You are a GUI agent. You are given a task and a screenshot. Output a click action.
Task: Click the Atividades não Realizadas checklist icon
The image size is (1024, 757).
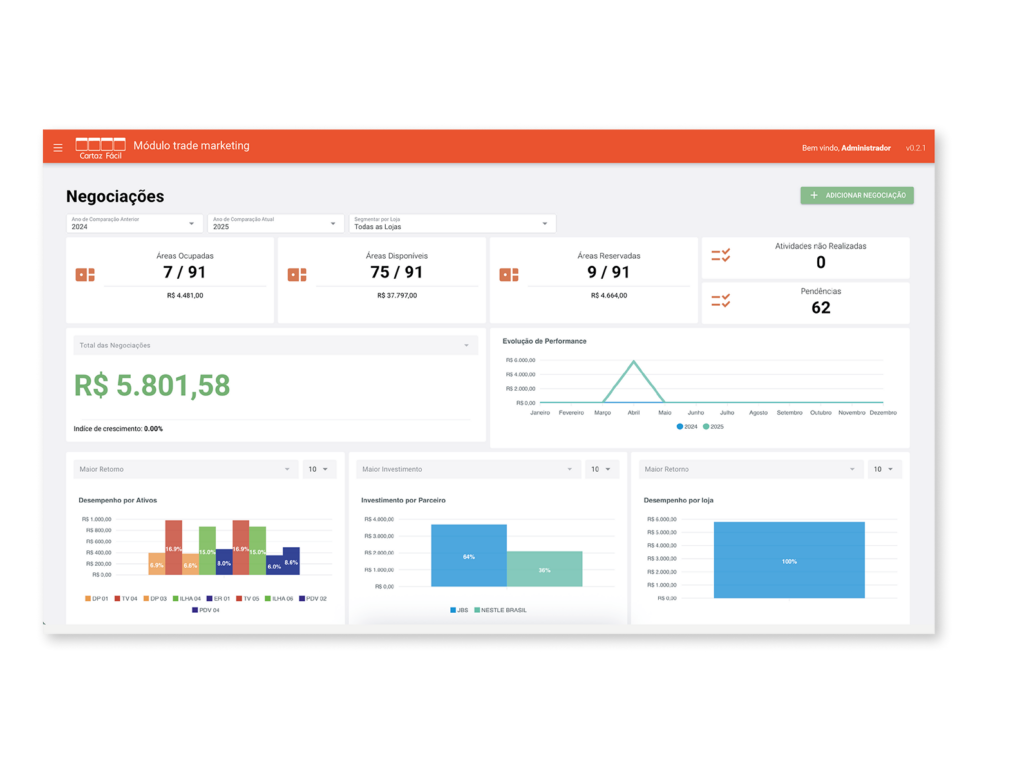(x=720, y=256)
